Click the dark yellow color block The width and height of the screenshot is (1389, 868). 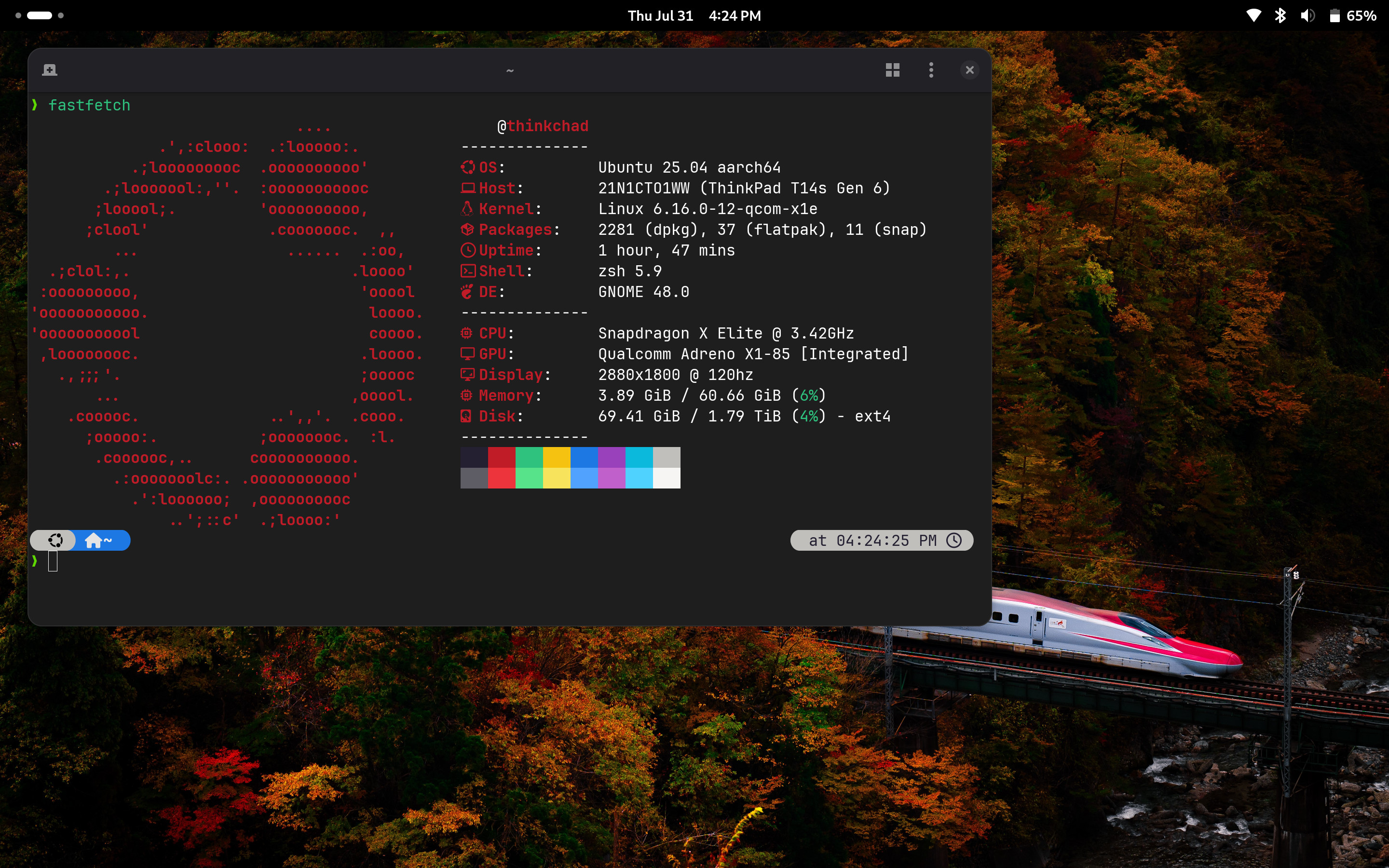(x=557, y=458)
